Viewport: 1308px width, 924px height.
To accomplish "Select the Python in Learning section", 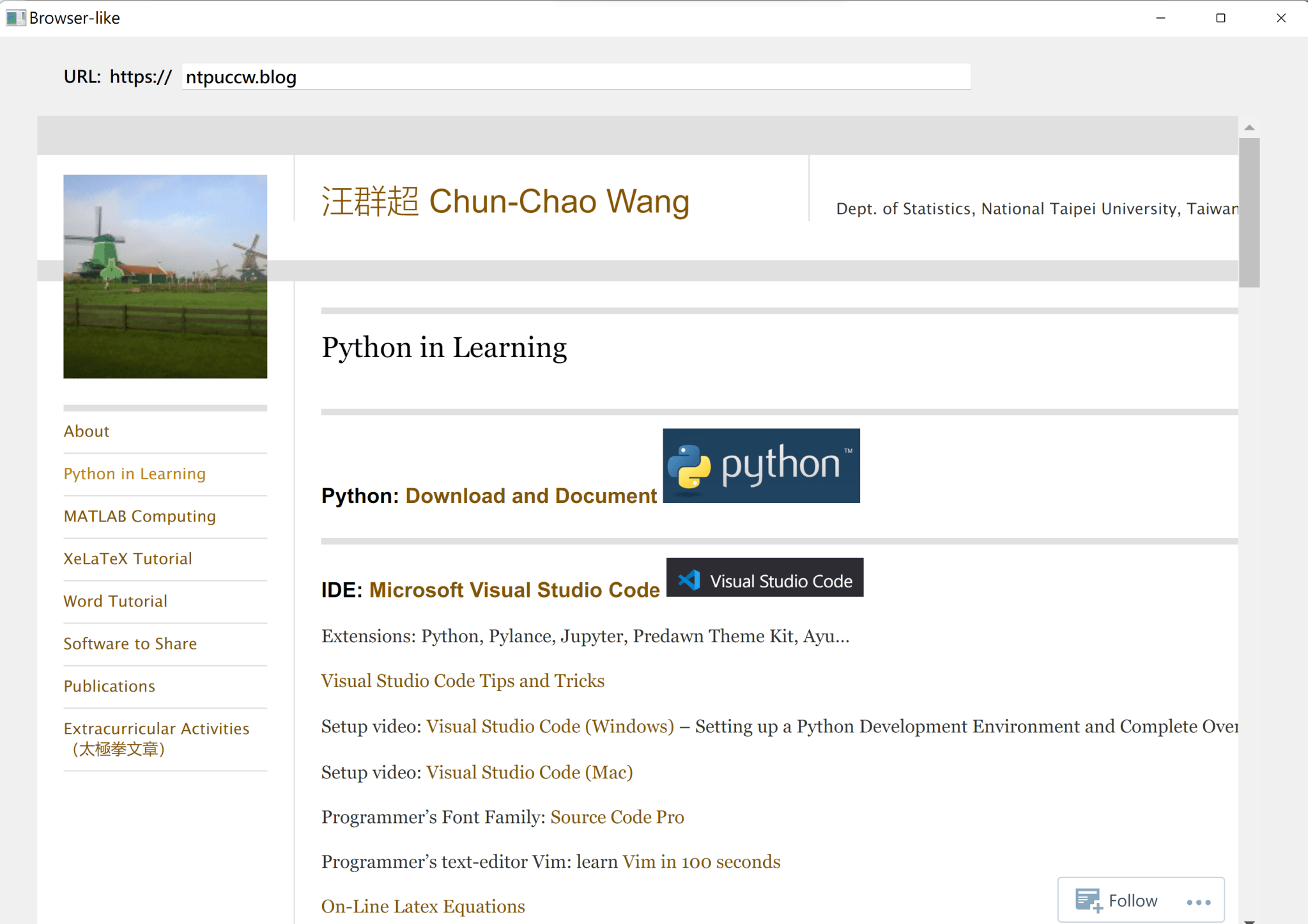I will (x=134, y=473).
